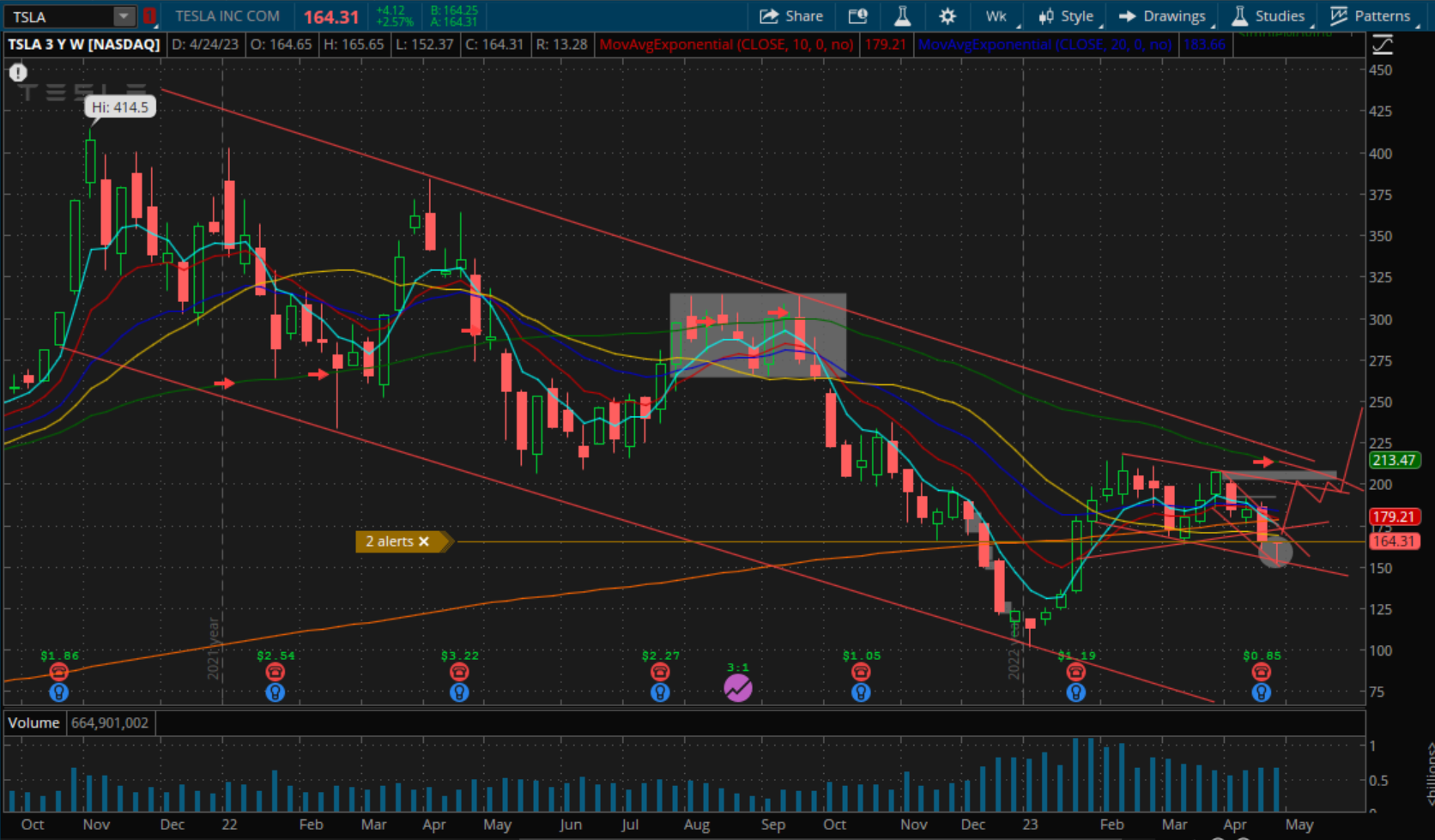Open the Wk timeframe dropdown

1000,16
